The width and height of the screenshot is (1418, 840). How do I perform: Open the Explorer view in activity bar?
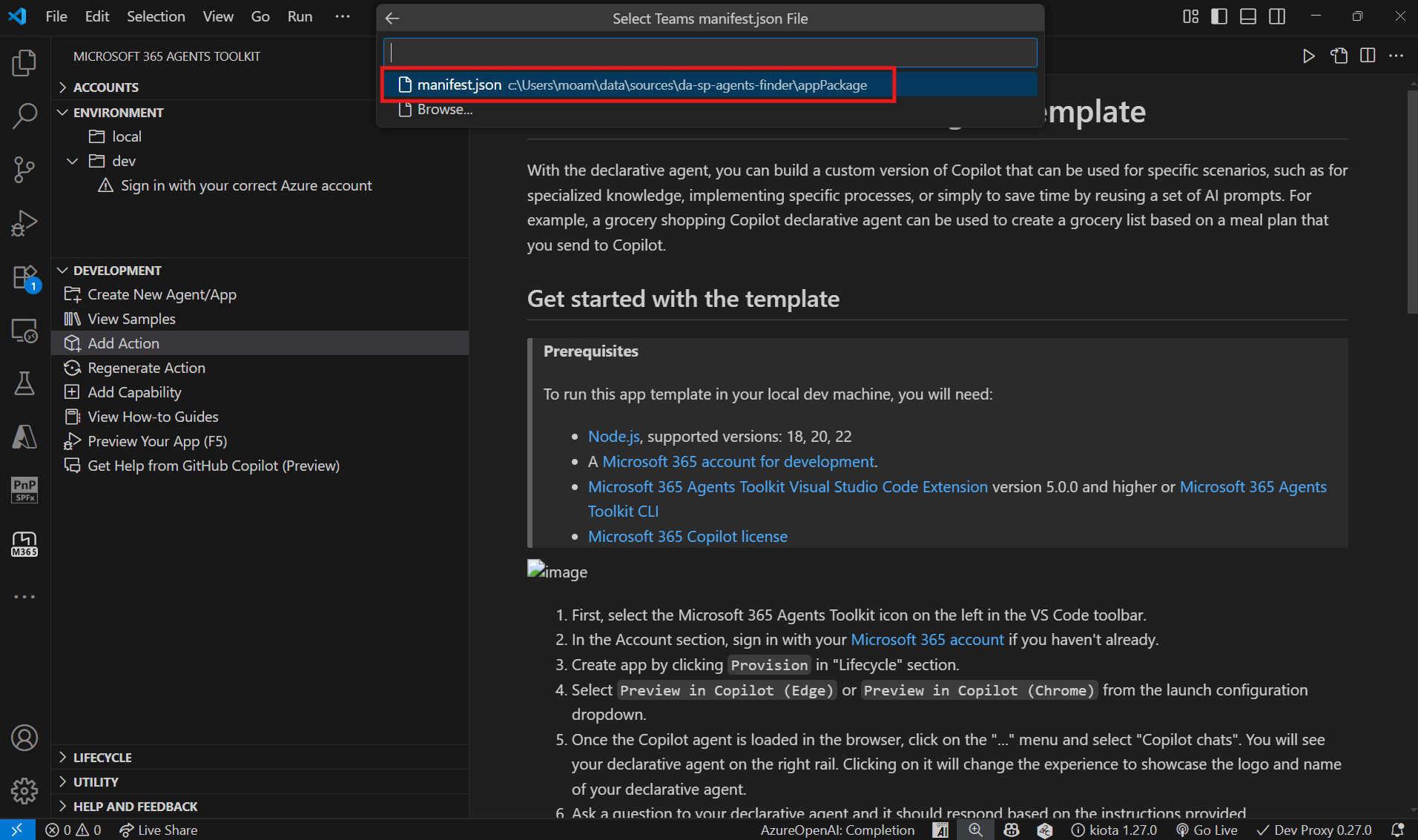pos(24,63)
